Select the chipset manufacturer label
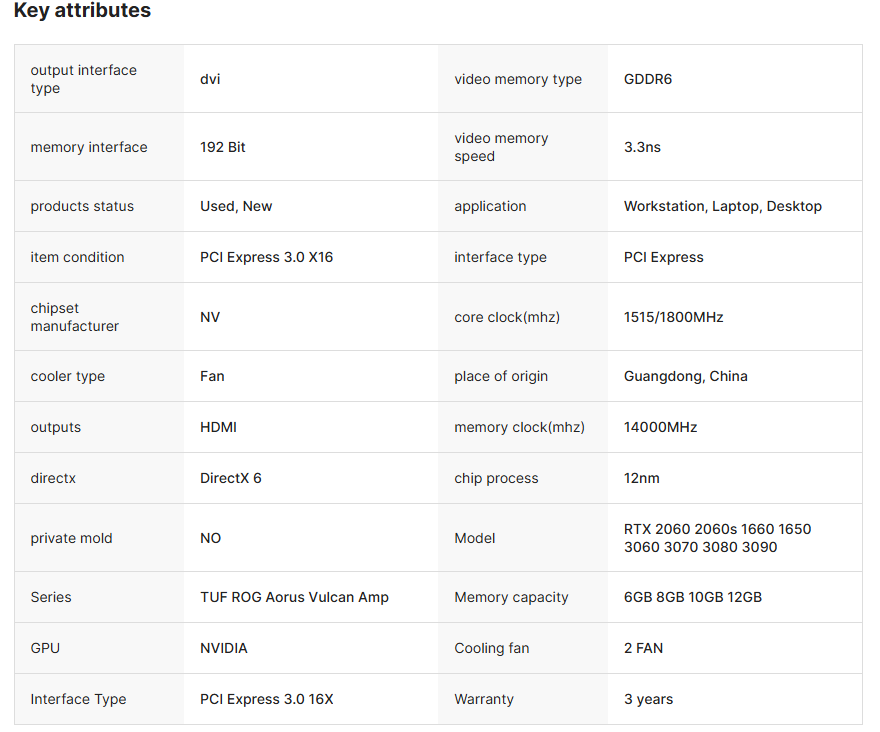The width and height of the screenshot is (880, 732). point(75,317)
